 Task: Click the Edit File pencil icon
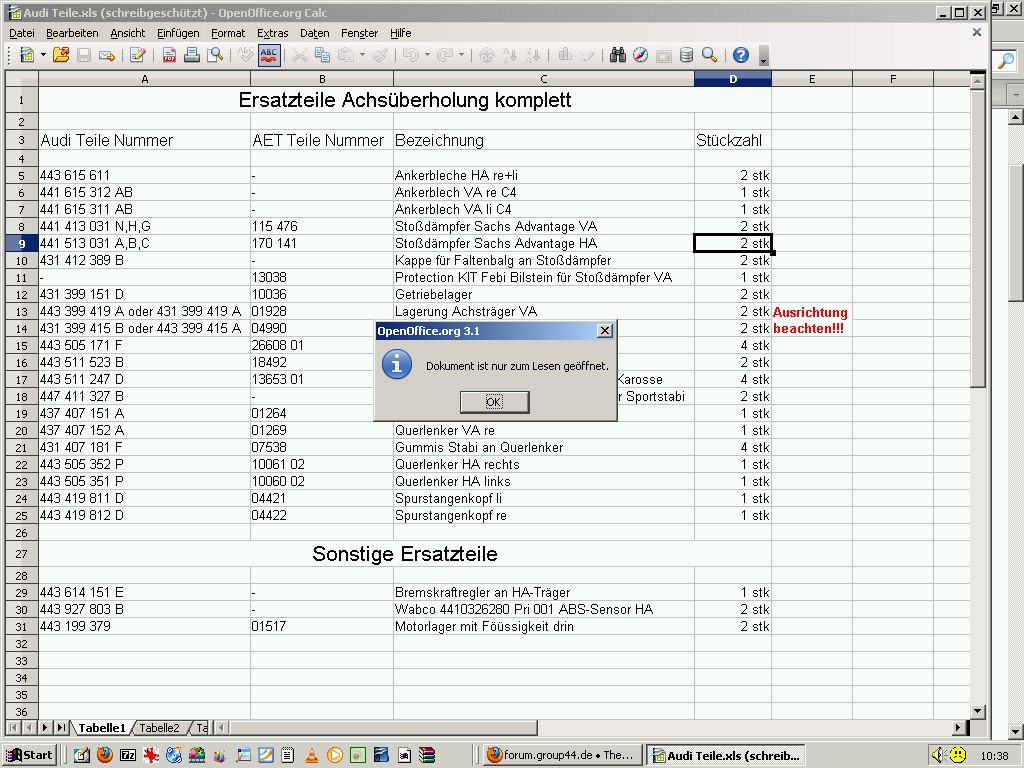pos(137,55)
